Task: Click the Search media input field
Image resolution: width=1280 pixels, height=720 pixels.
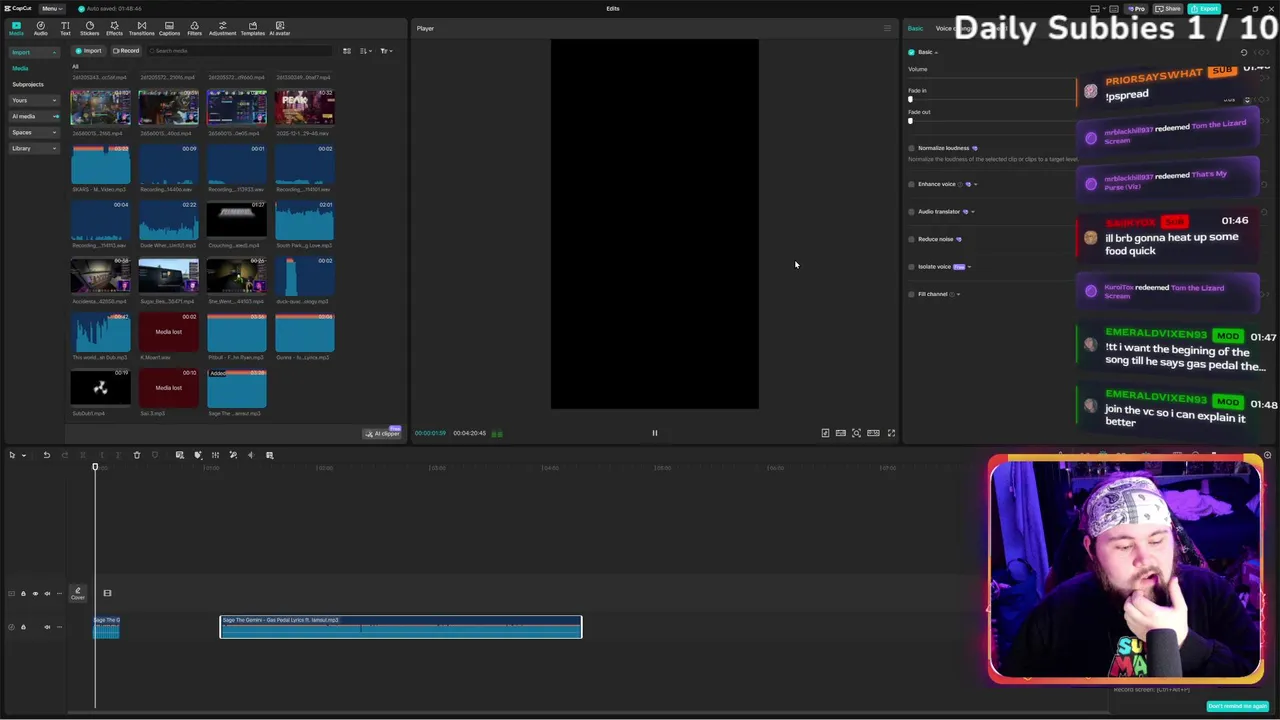Action: pos(240,51)
